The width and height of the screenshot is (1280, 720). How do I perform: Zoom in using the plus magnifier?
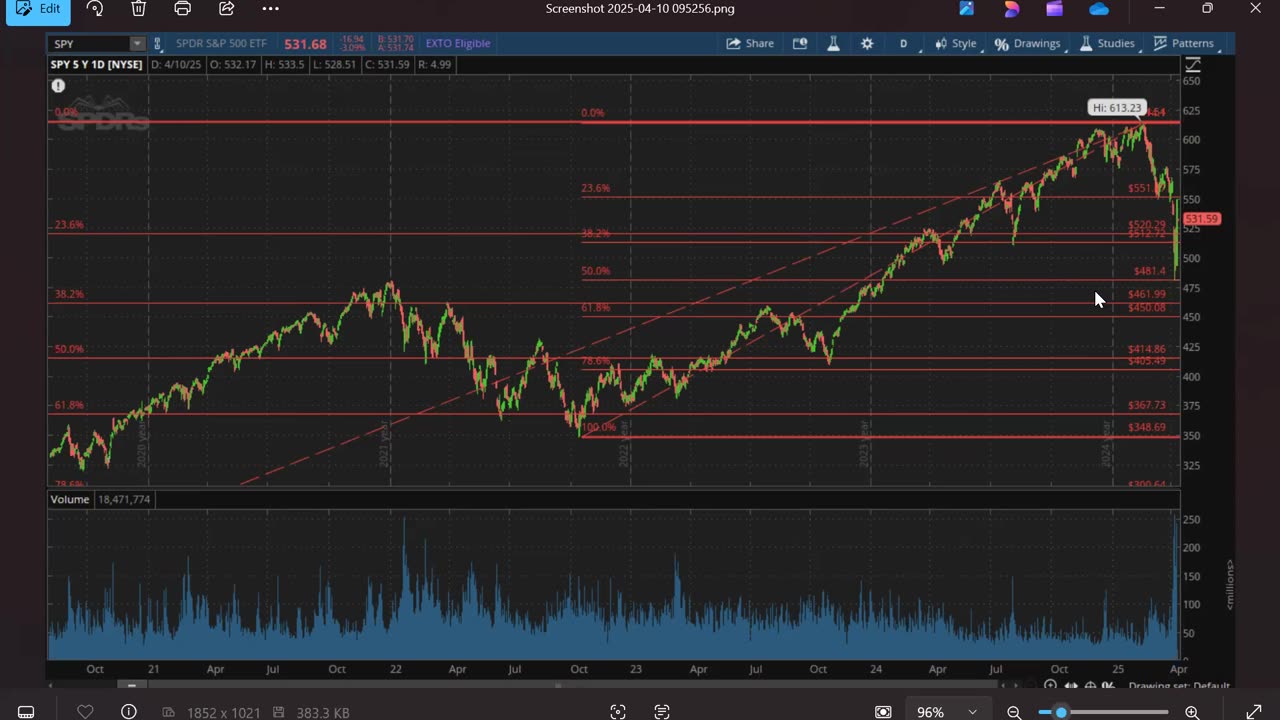(x=1192, y=712)
